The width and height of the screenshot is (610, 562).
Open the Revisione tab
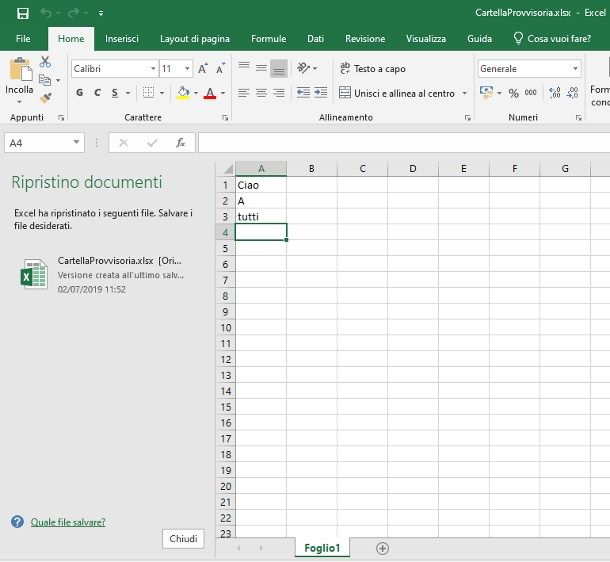coord(365,39)
